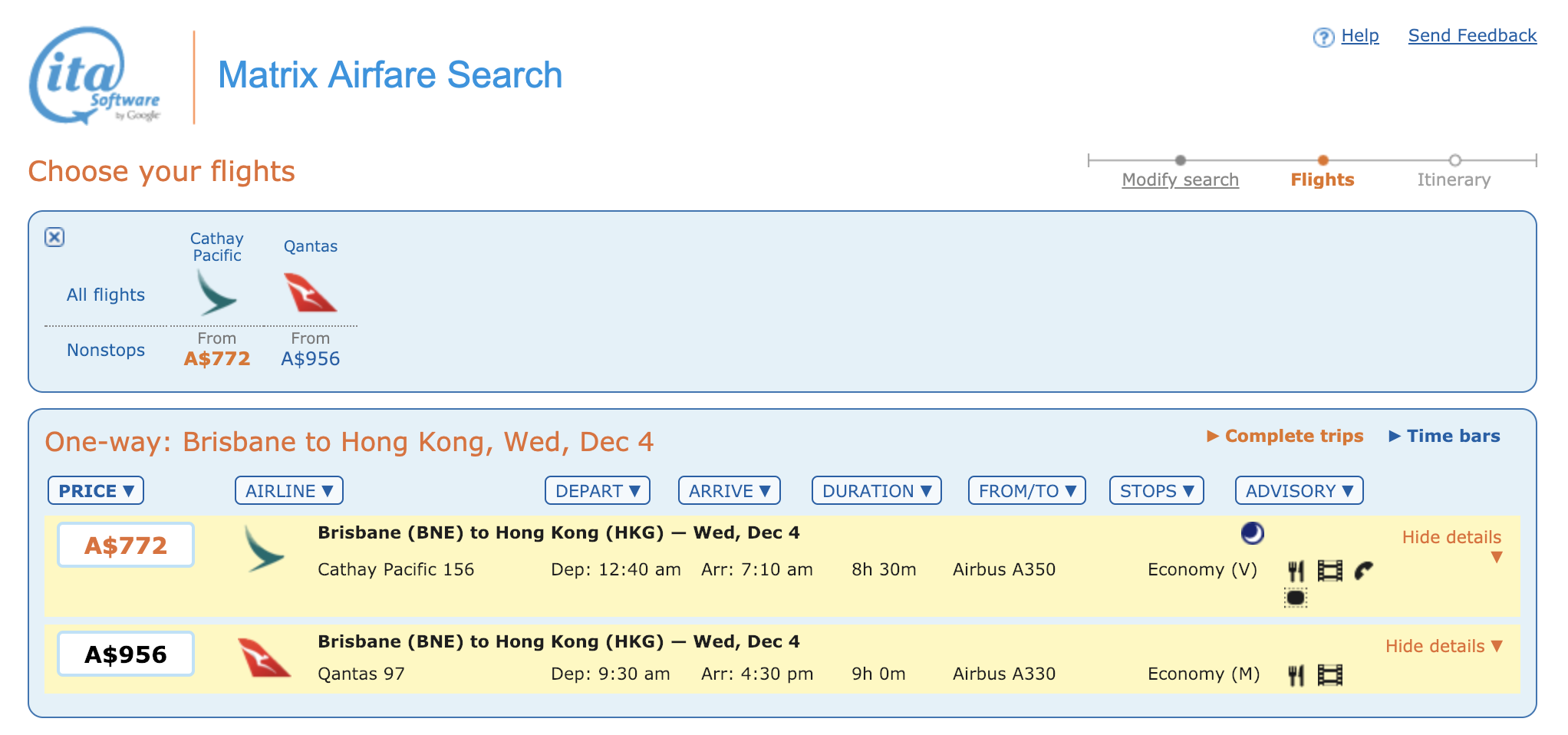The width and height of the screenshot is (1568, 735).
Task: Open the ARRIVE filter dropdown
Action: pos(730,491)
